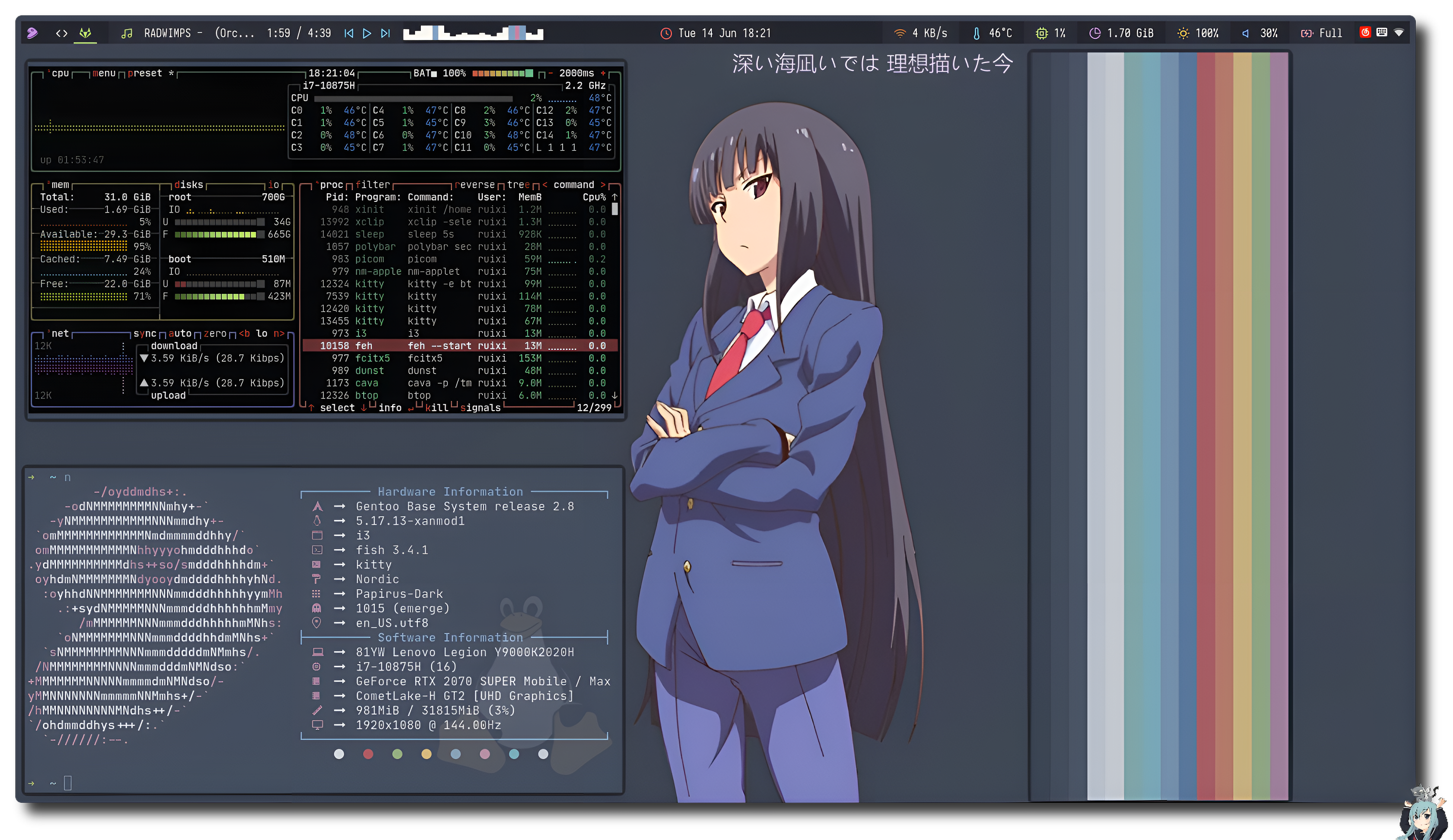Toggle net sync in btop
Screen dimensions: 1453x840
pos(145,333)
